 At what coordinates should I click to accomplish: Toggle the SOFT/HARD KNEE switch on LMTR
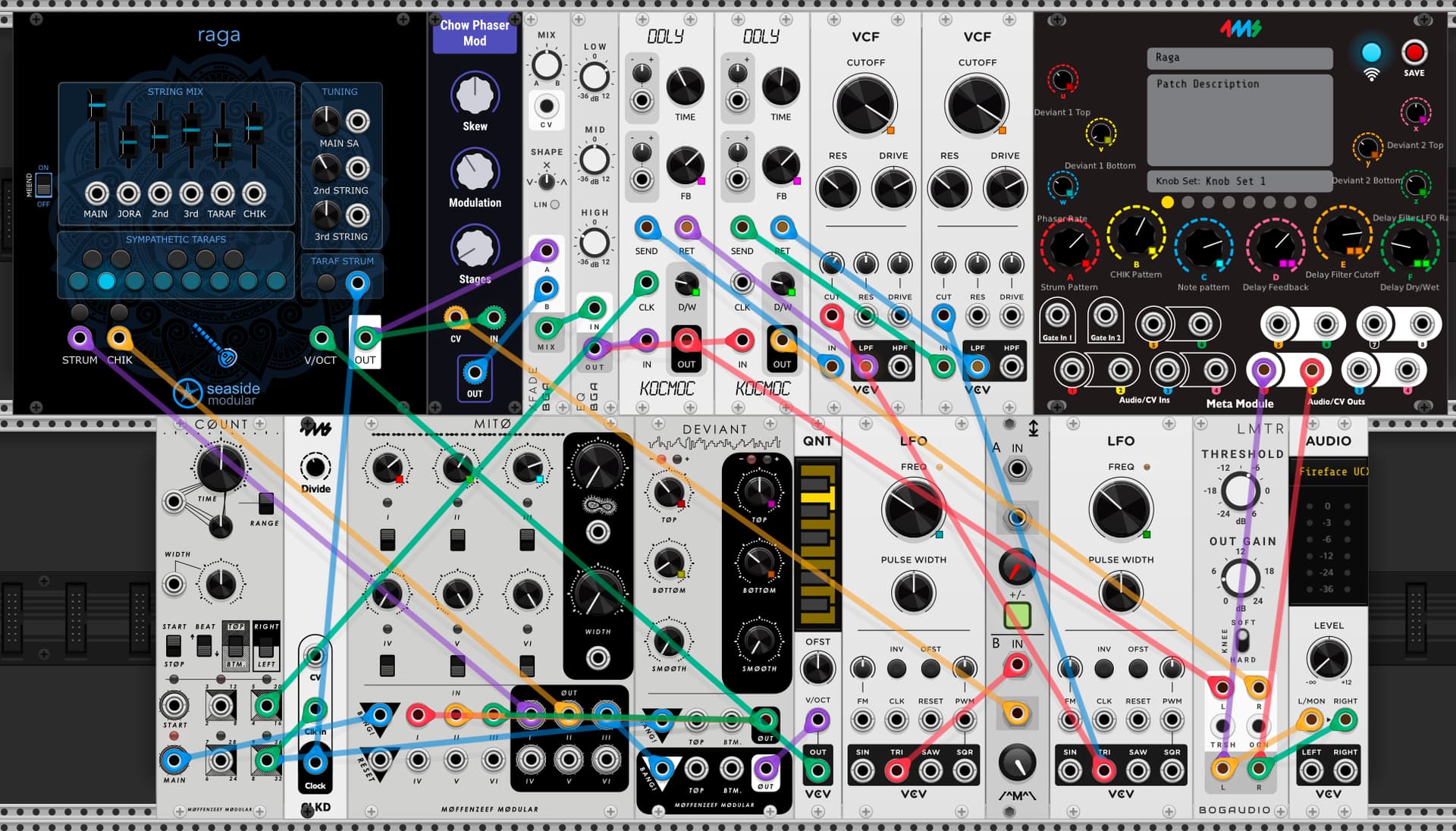(x=1242, y=641)
